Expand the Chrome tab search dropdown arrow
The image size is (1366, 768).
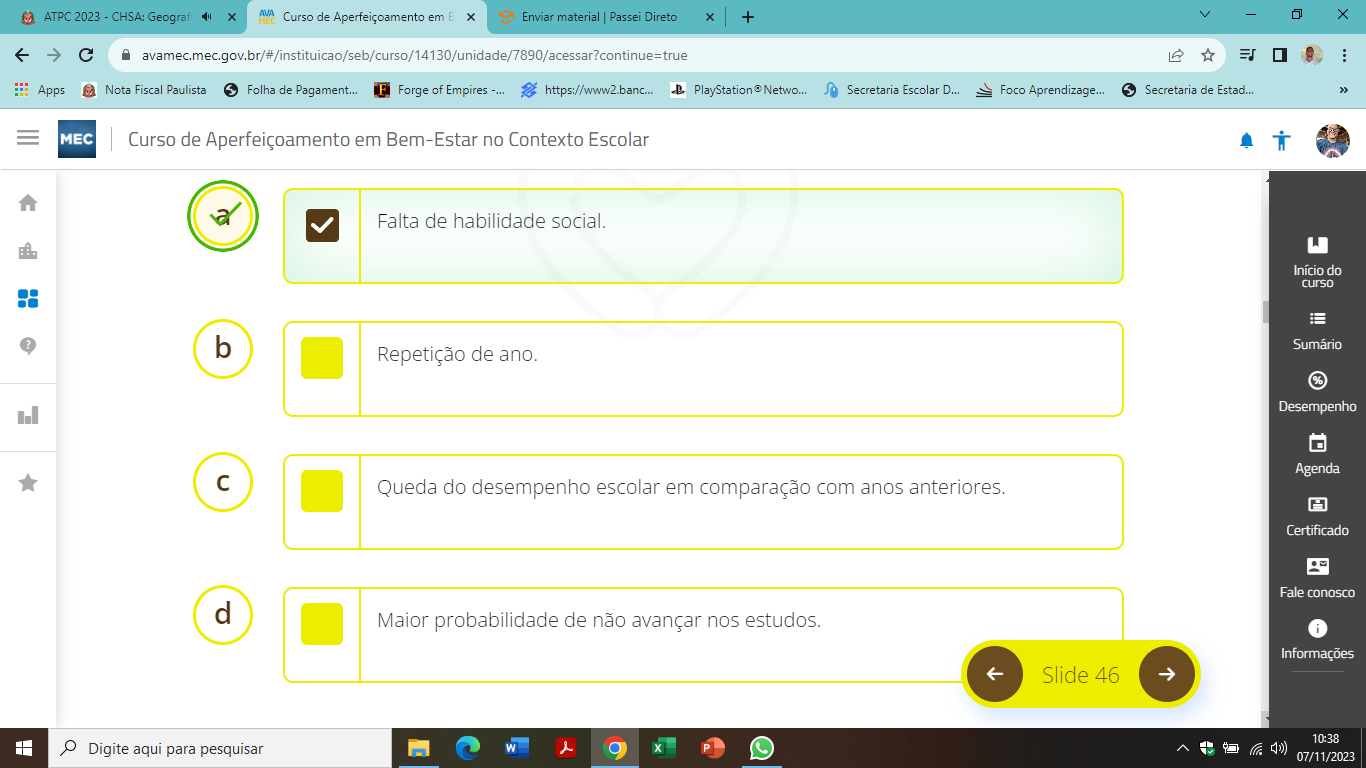tap(1204, 16)
